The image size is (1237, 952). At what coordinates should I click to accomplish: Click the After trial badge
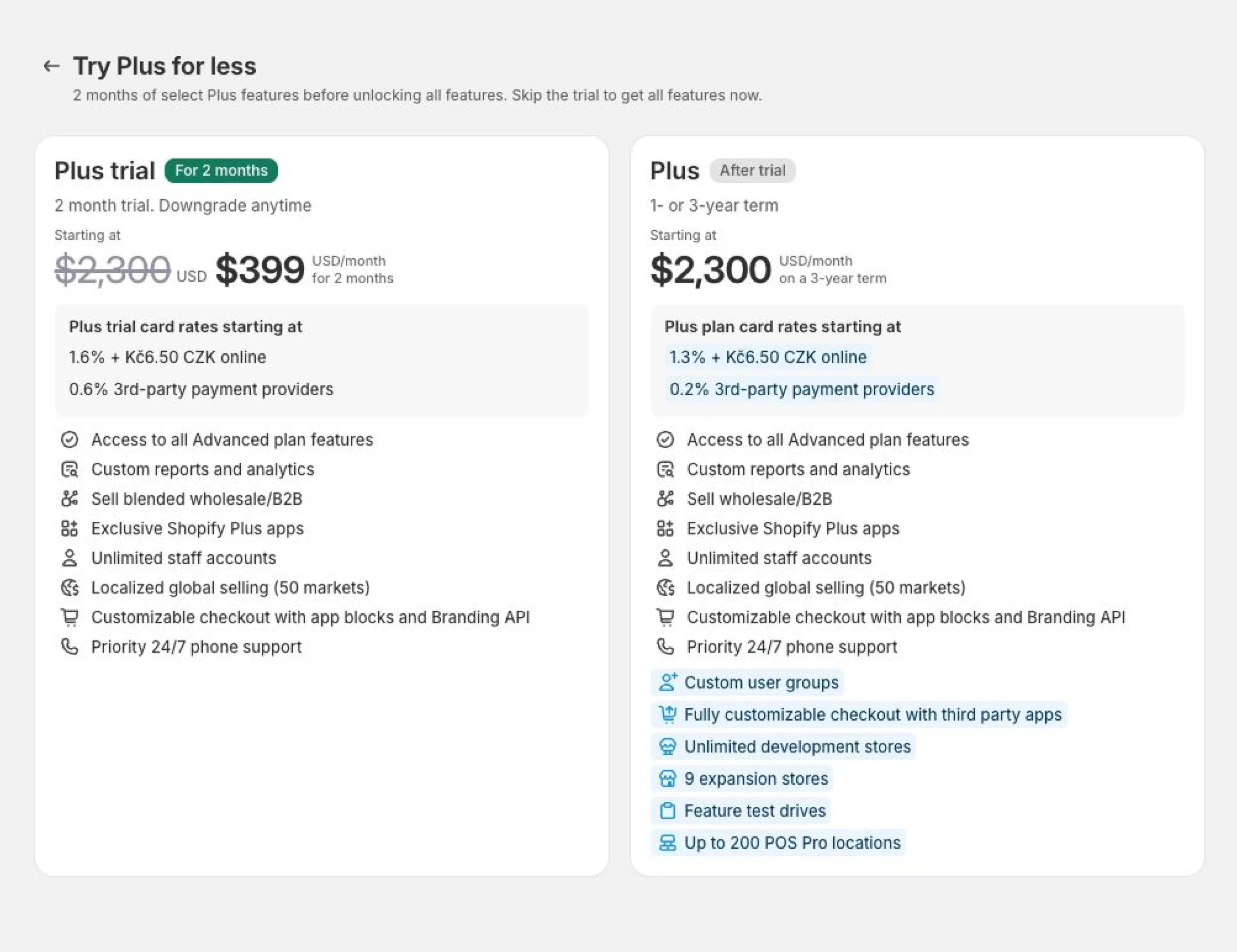tap(751, 170)
